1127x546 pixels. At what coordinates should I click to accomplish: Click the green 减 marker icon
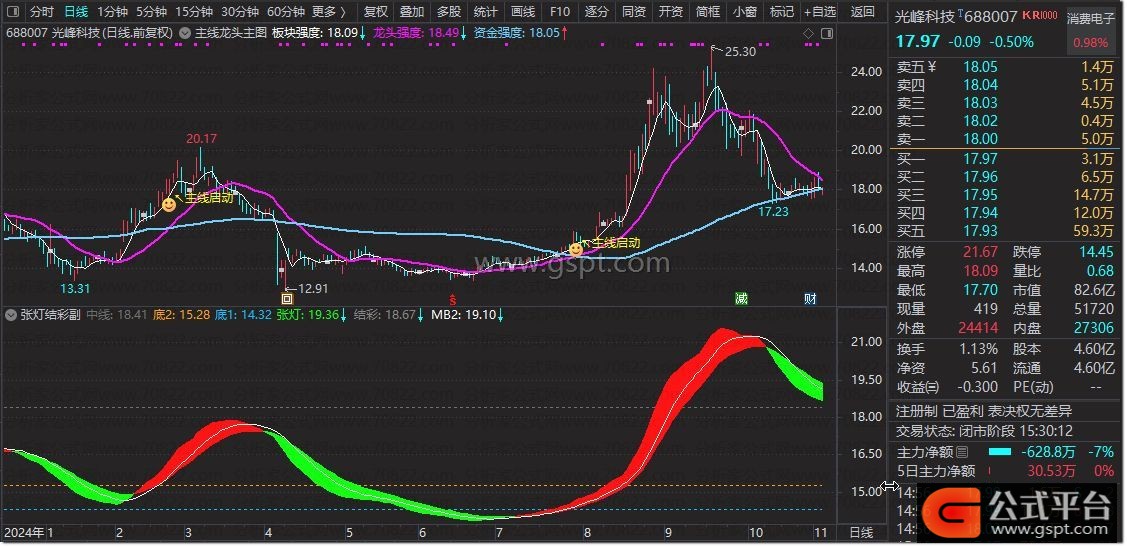[741, 298]
